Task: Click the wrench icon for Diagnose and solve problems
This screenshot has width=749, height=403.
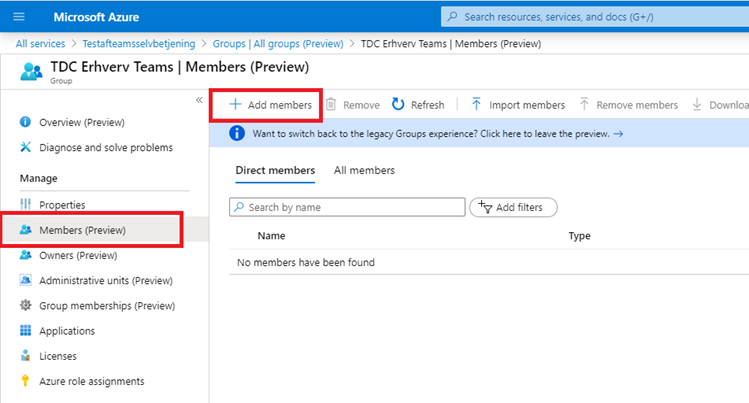Action: (x=25, y=147)
